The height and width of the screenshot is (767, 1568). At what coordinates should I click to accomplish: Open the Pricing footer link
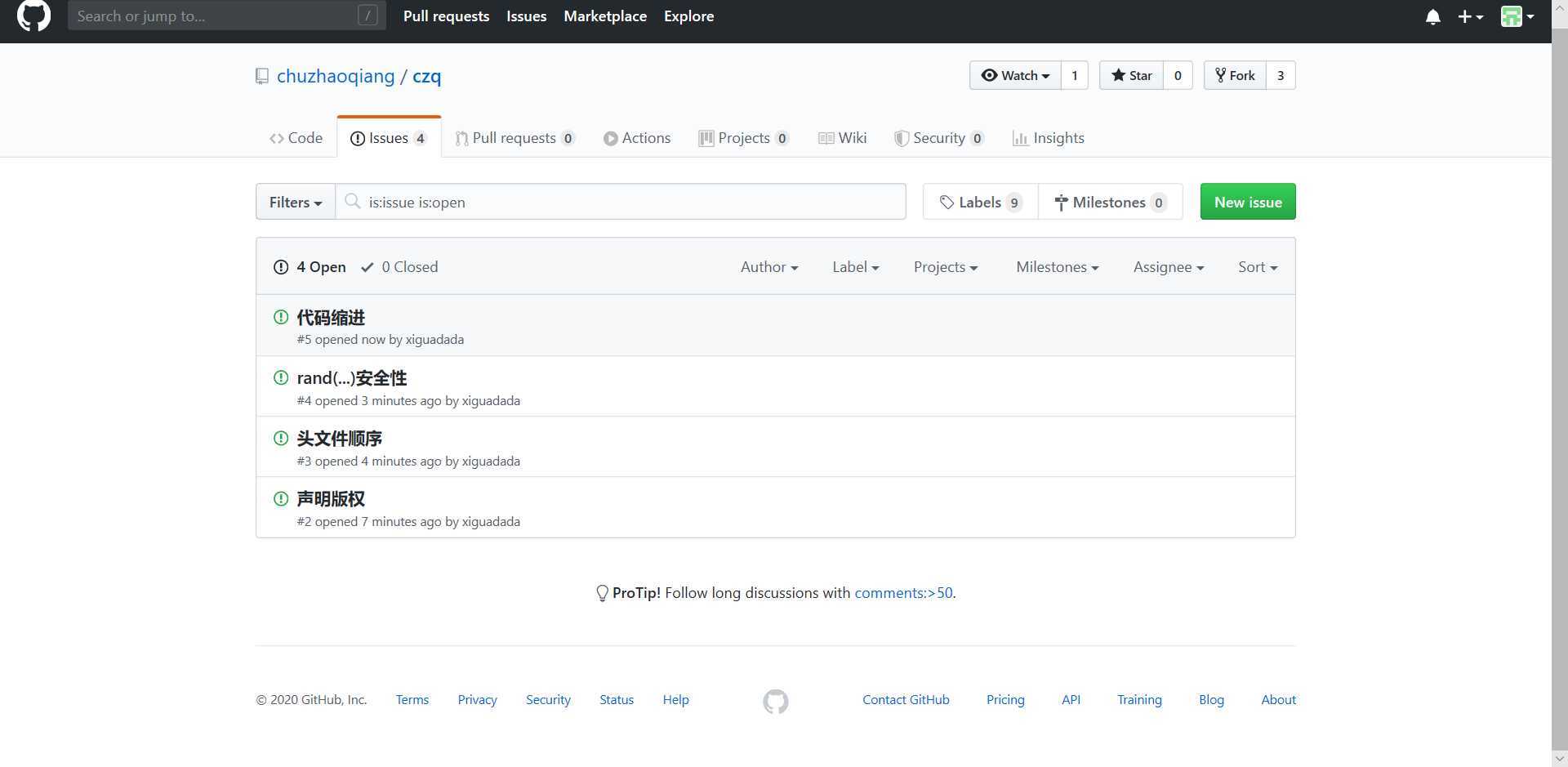(1005, 700)
